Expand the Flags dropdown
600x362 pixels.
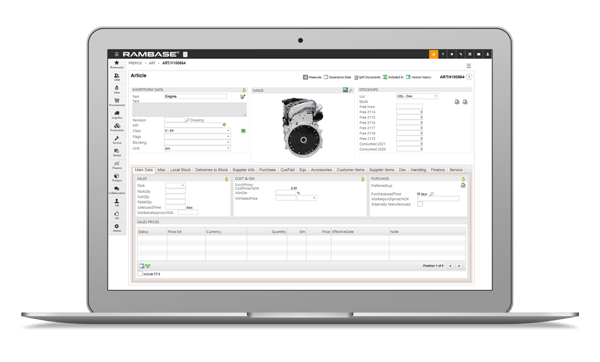197,137
